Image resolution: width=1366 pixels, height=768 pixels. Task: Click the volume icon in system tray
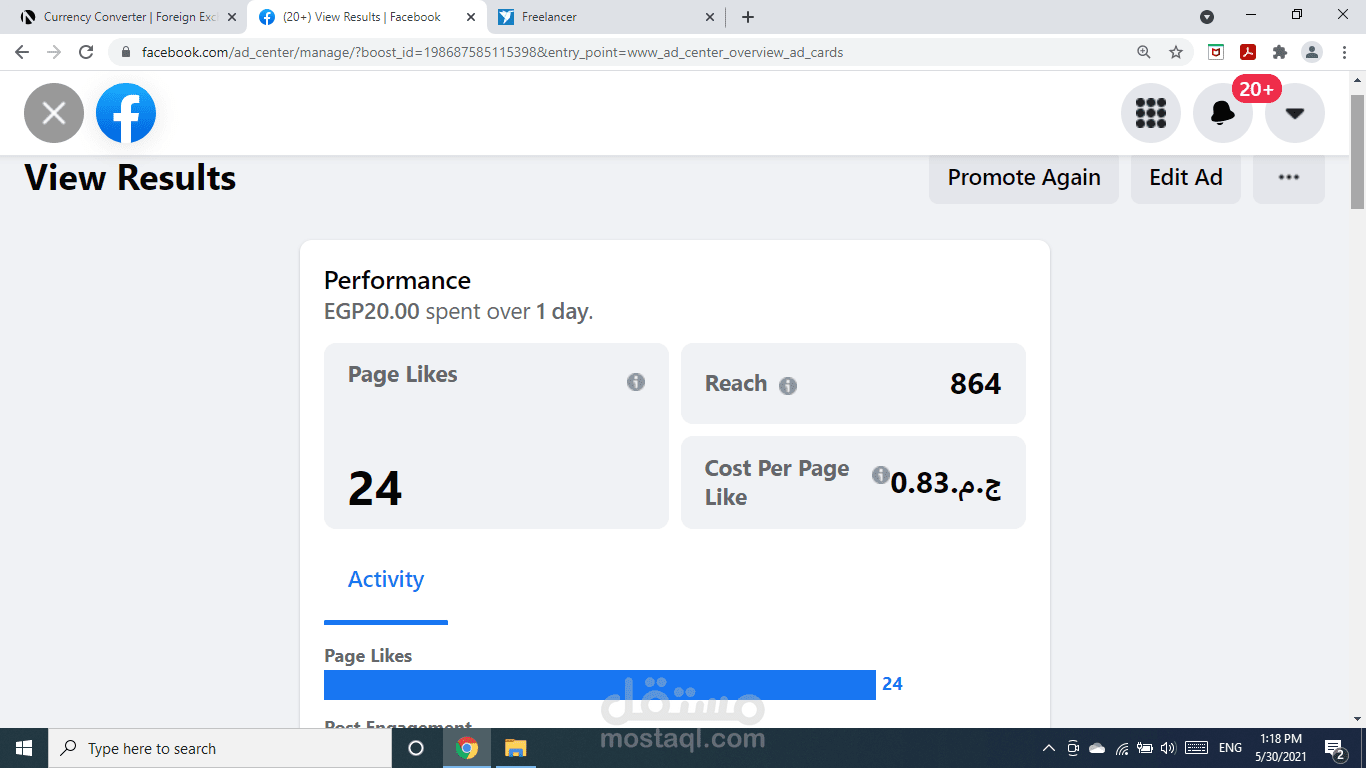pyautogui.click(x=1169, y=748)
